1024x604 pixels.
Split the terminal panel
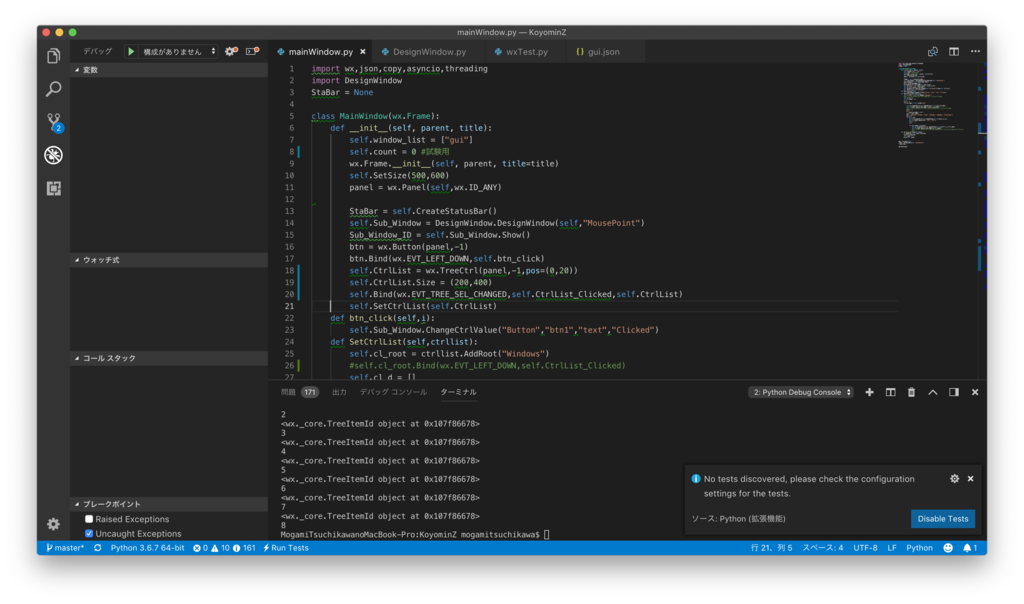click(890, 392)
